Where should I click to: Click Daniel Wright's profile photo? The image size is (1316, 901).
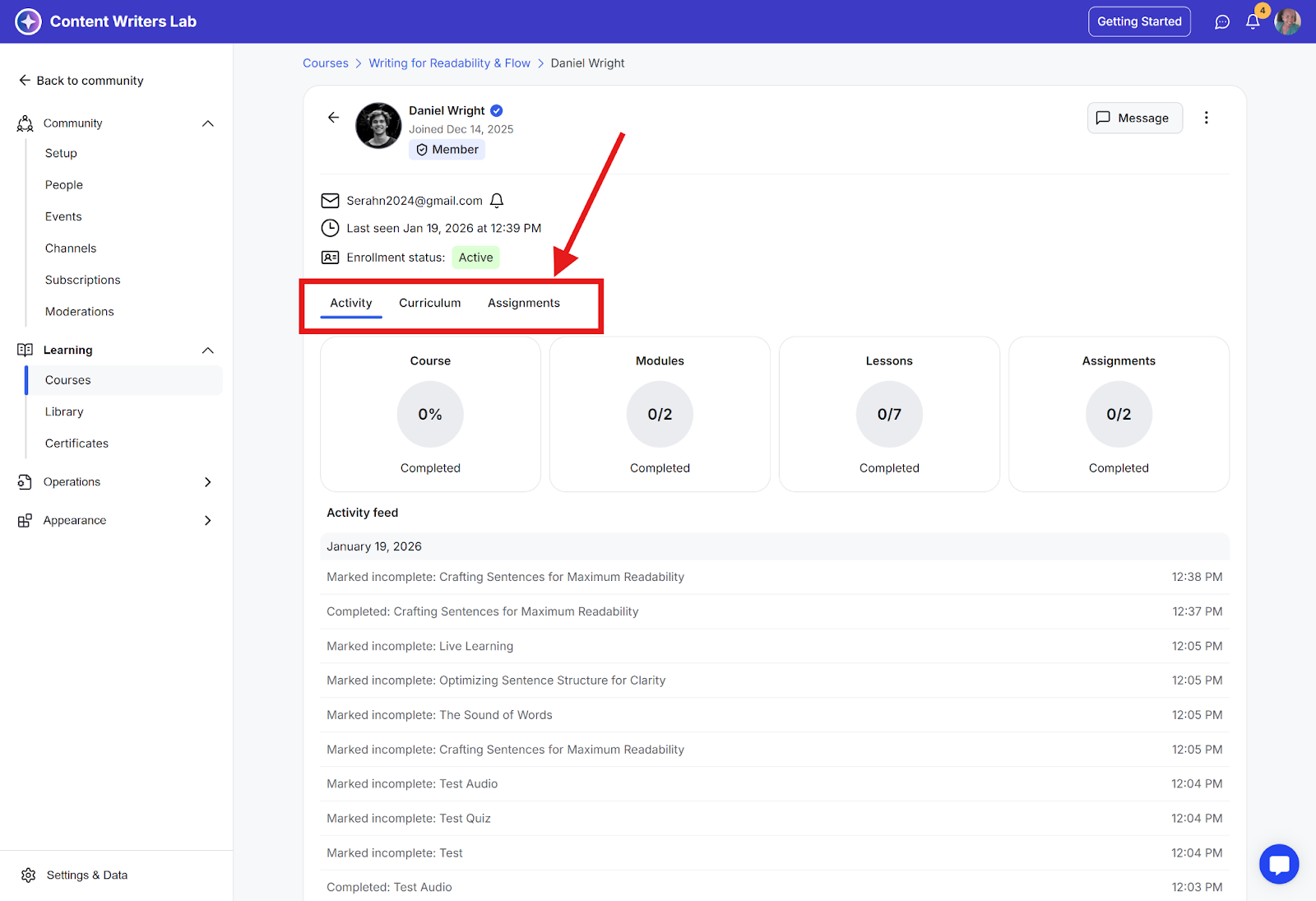point(378,125)
